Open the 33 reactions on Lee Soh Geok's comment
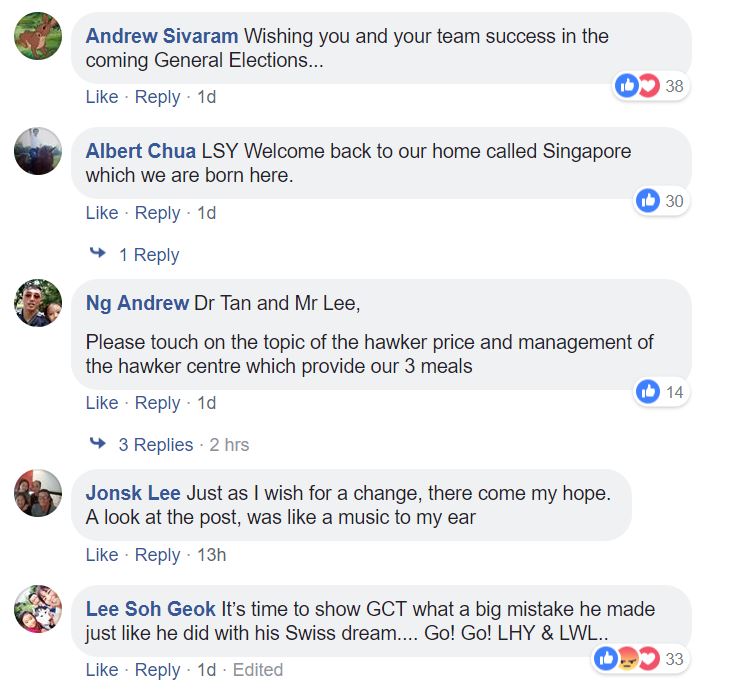The image size is (743, 692). 640,659
